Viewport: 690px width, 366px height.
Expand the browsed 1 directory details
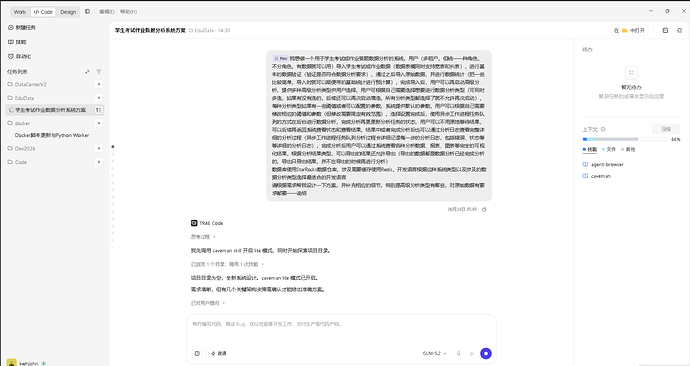[227, 264]
